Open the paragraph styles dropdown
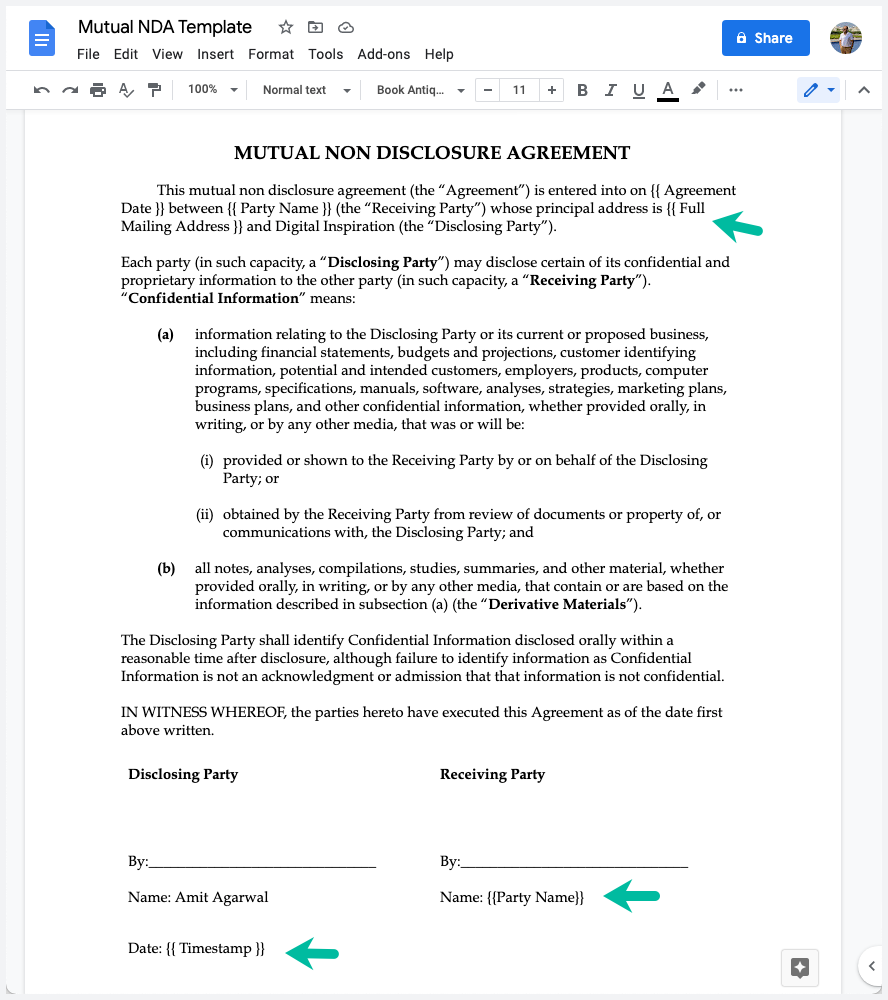The height and width of the screenshot is (1000, 888). 305,90
